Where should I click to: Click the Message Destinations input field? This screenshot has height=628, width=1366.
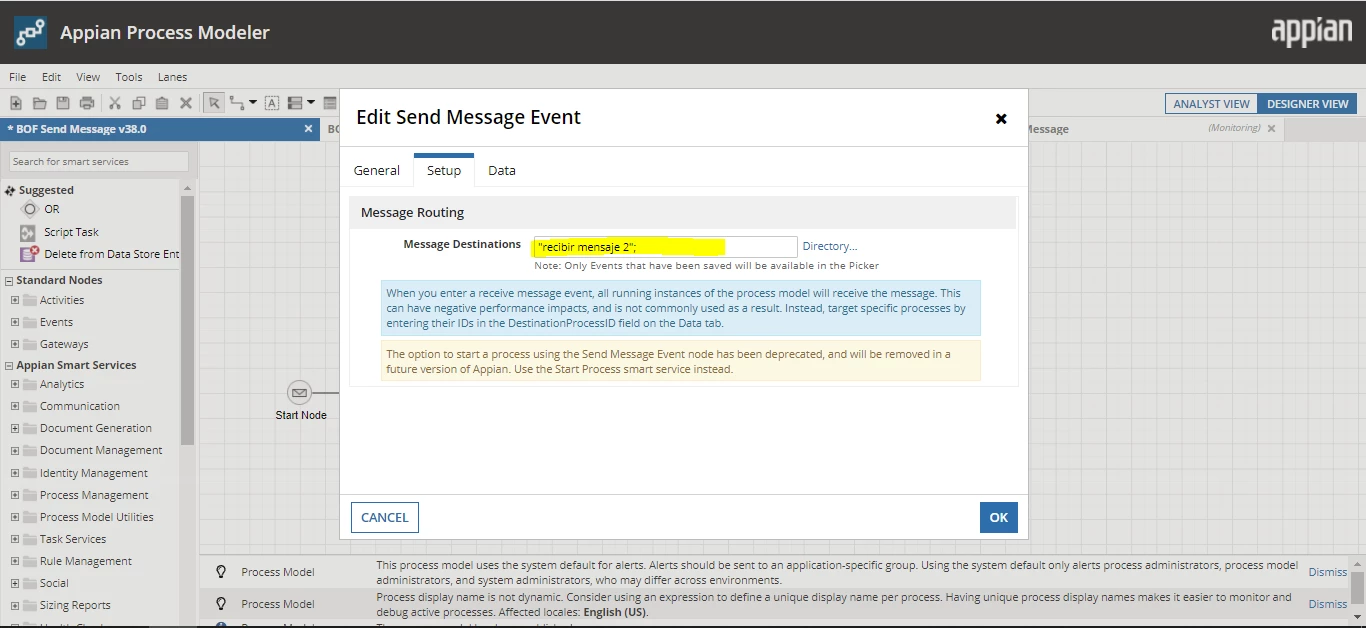(x=665, y=247)
